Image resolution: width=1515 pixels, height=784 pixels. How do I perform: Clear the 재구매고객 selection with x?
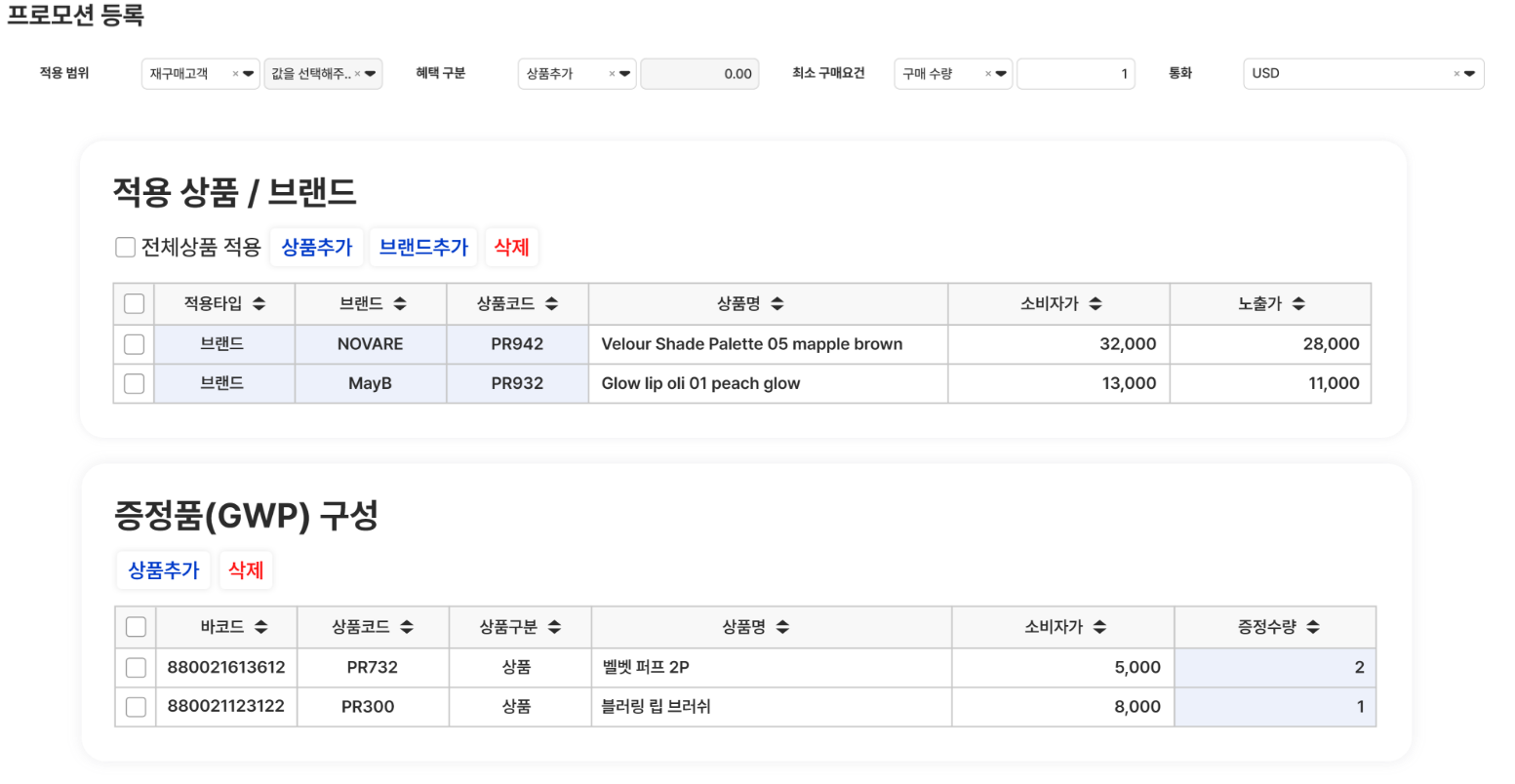coord(235,74)
